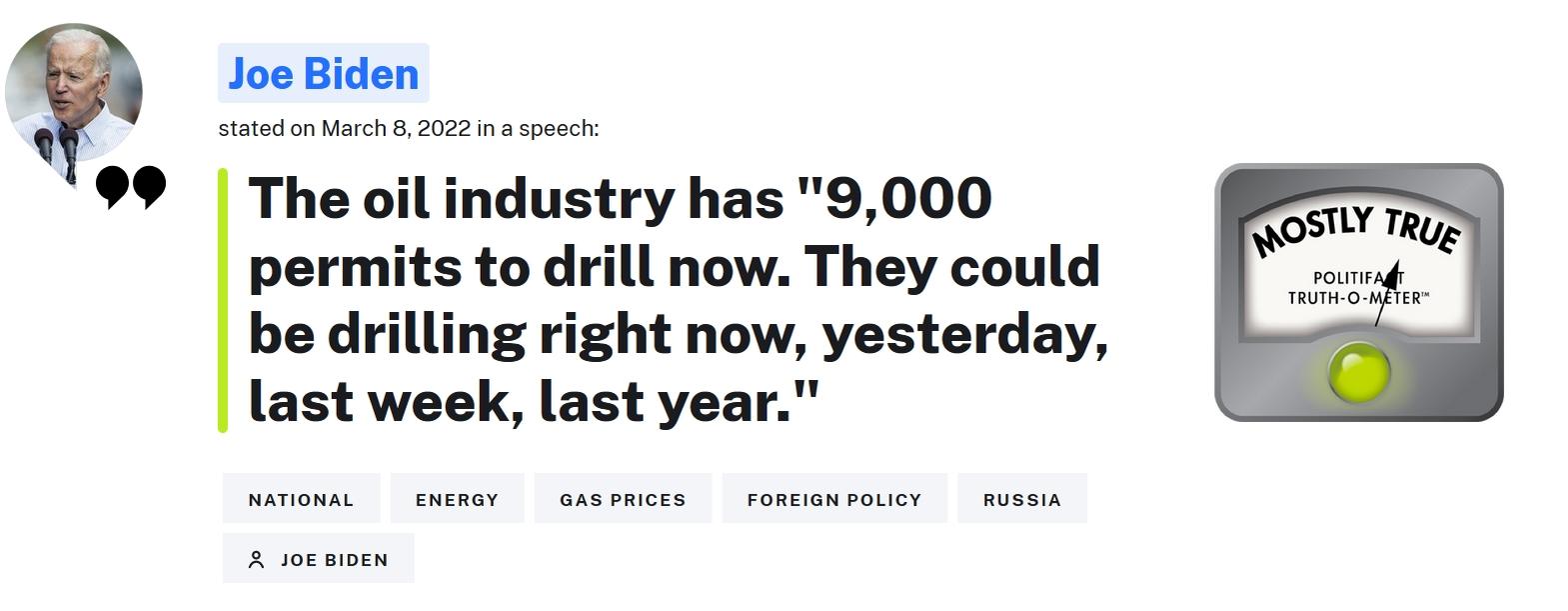
Task: Open the Joe Biden name link
Action: pyautogui.click(x=323, y=73)
